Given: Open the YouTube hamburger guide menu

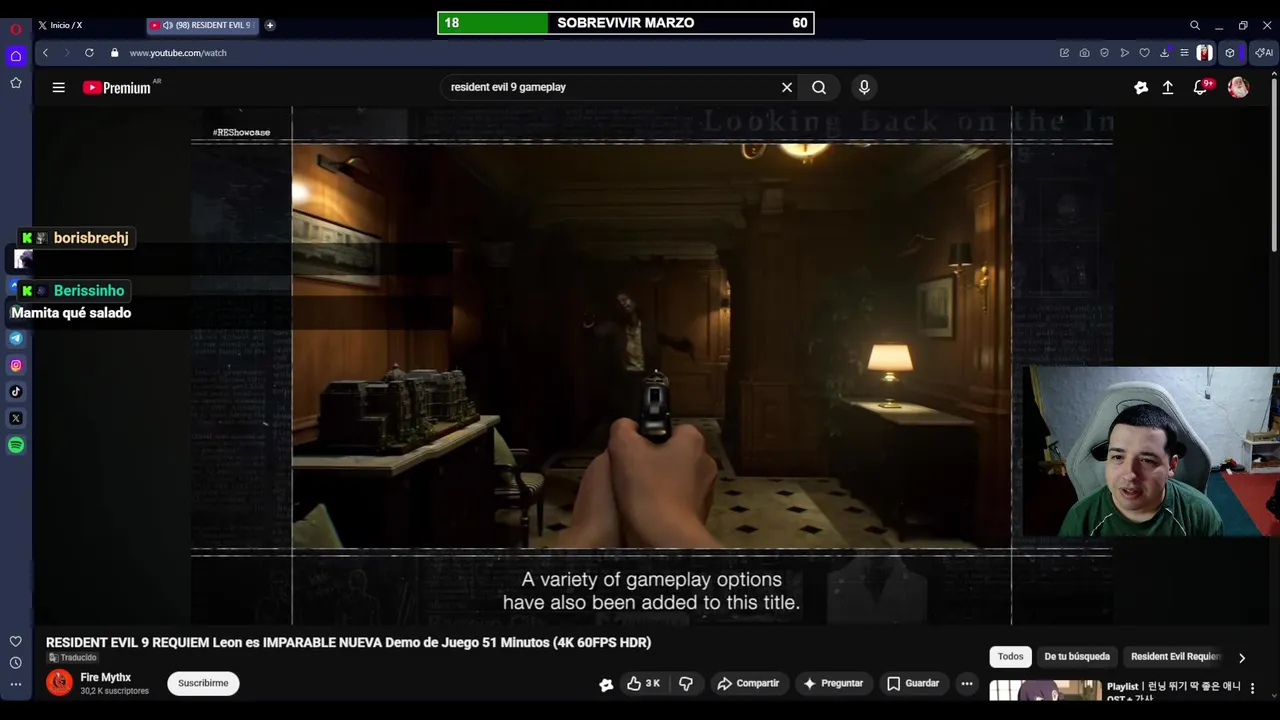Looking at the screenshot, I should click(x=59, y=88).
